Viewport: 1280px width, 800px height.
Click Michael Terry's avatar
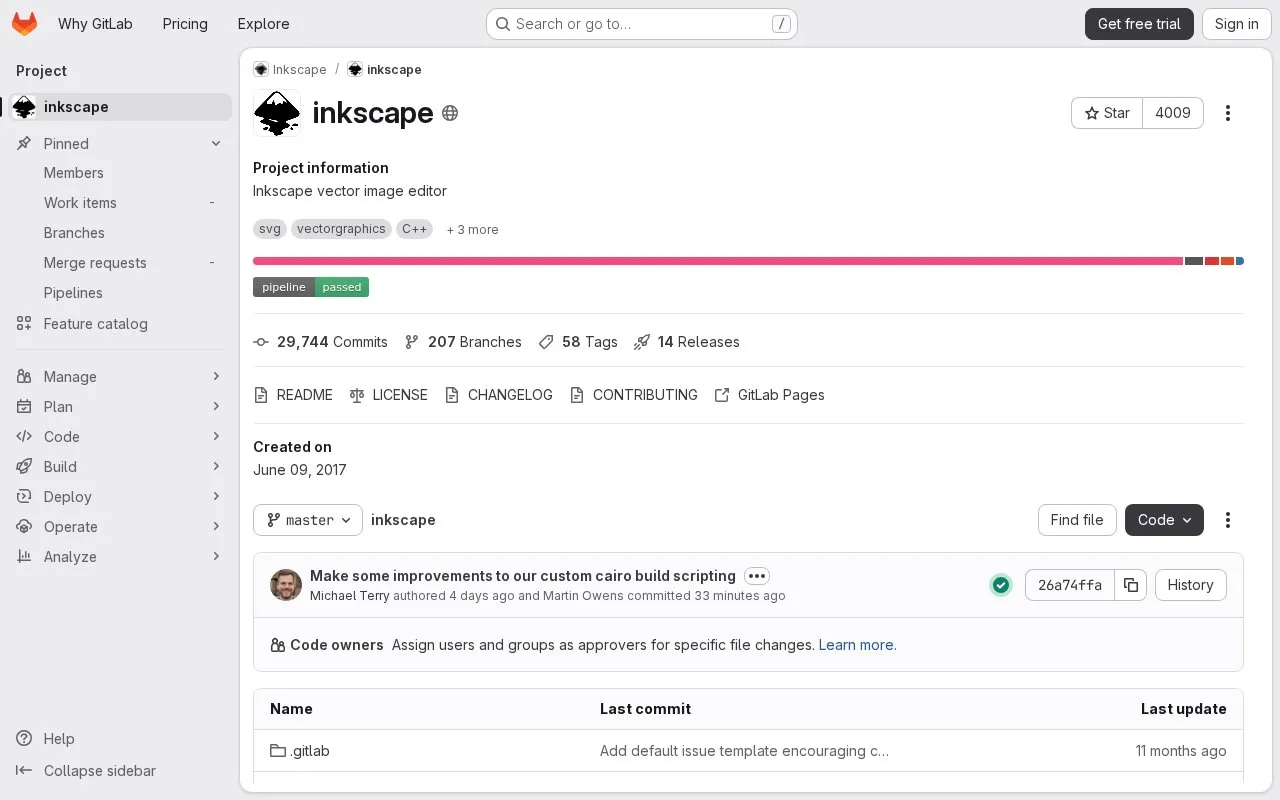point(286,585)
